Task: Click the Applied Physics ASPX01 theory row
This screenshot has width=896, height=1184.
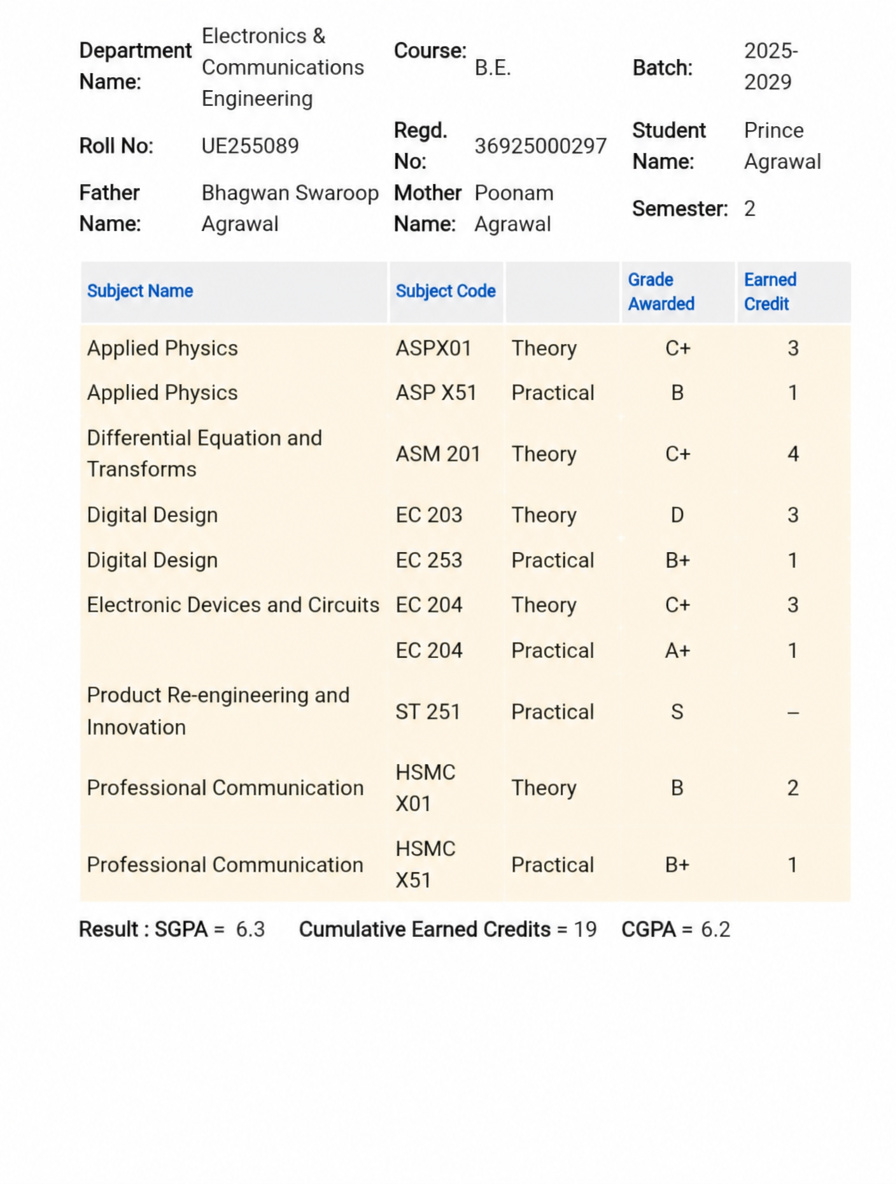Action: point(465,348)
